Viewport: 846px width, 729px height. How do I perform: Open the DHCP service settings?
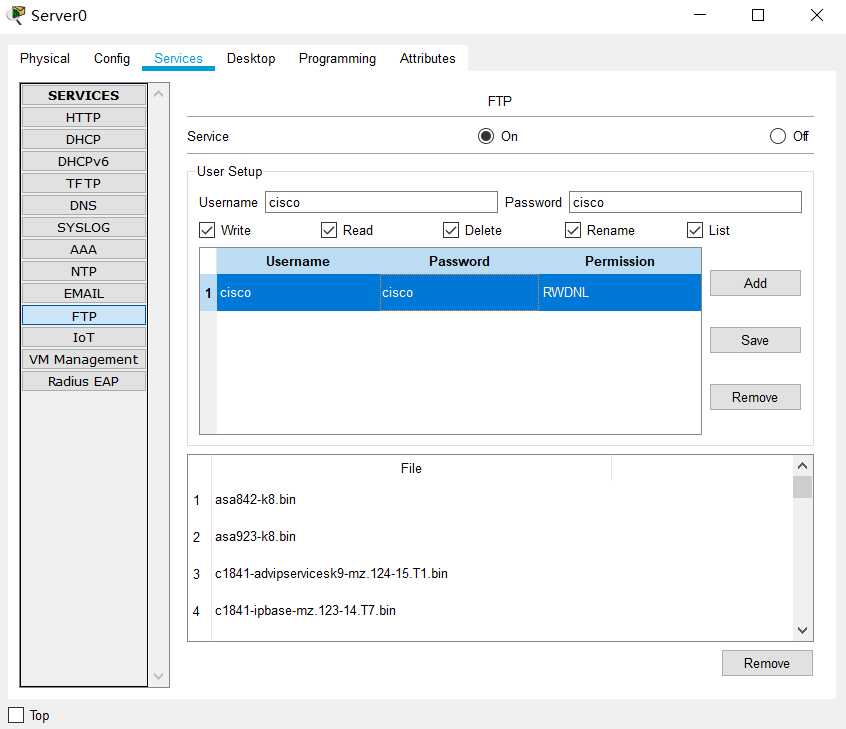84,139
